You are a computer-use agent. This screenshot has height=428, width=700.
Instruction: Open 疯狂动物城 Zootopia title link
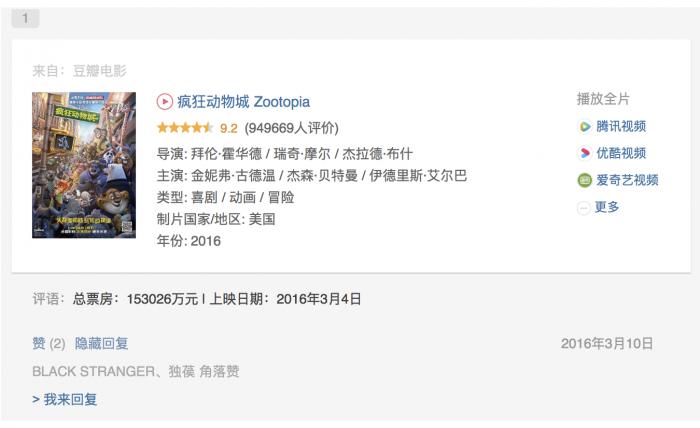pos(243,101)
